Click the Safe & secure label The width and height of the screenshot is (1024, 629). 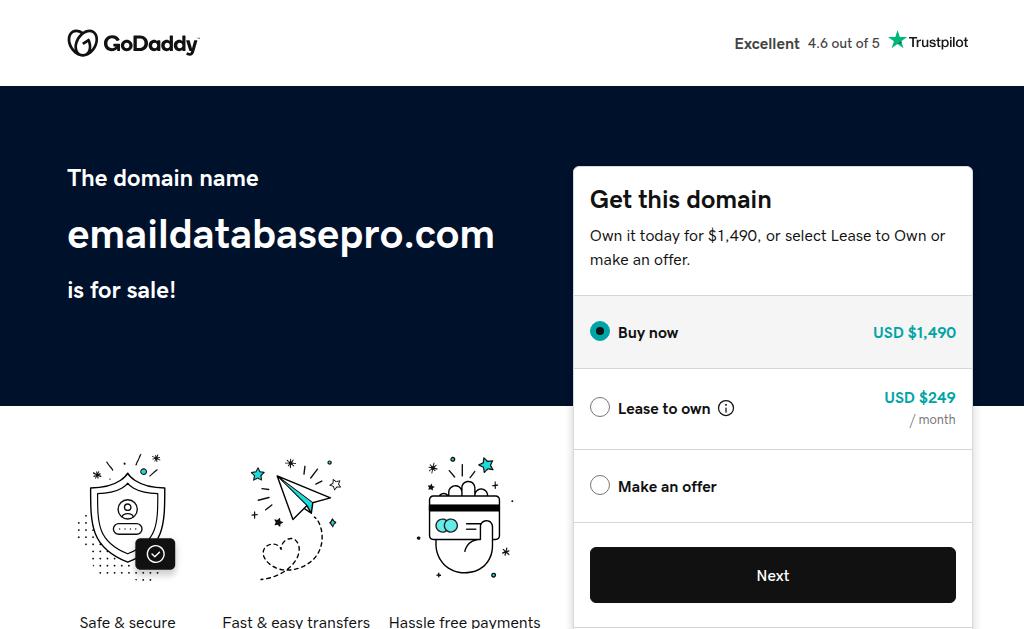coord(127,622)
